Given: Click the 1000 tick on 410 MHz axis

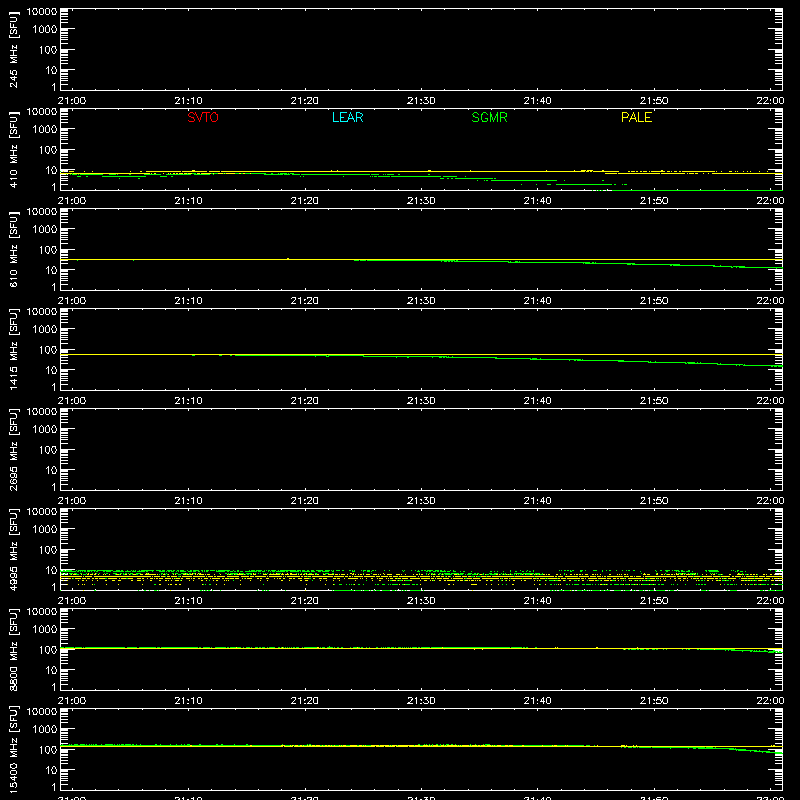Looking at the screenshot, I should (45, 130).
